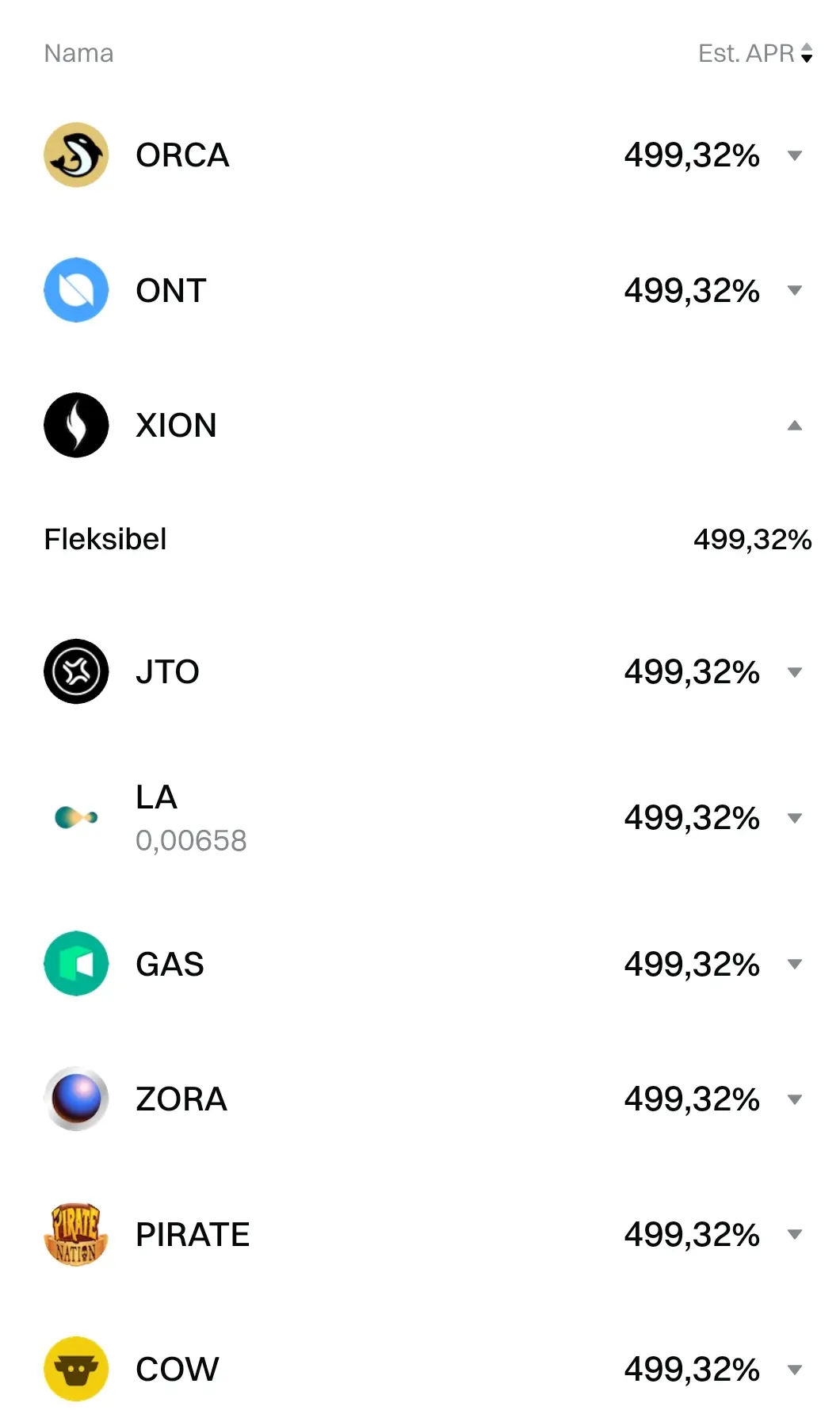Click the LA token icon

pyautogui.click(x=76, y=816)
